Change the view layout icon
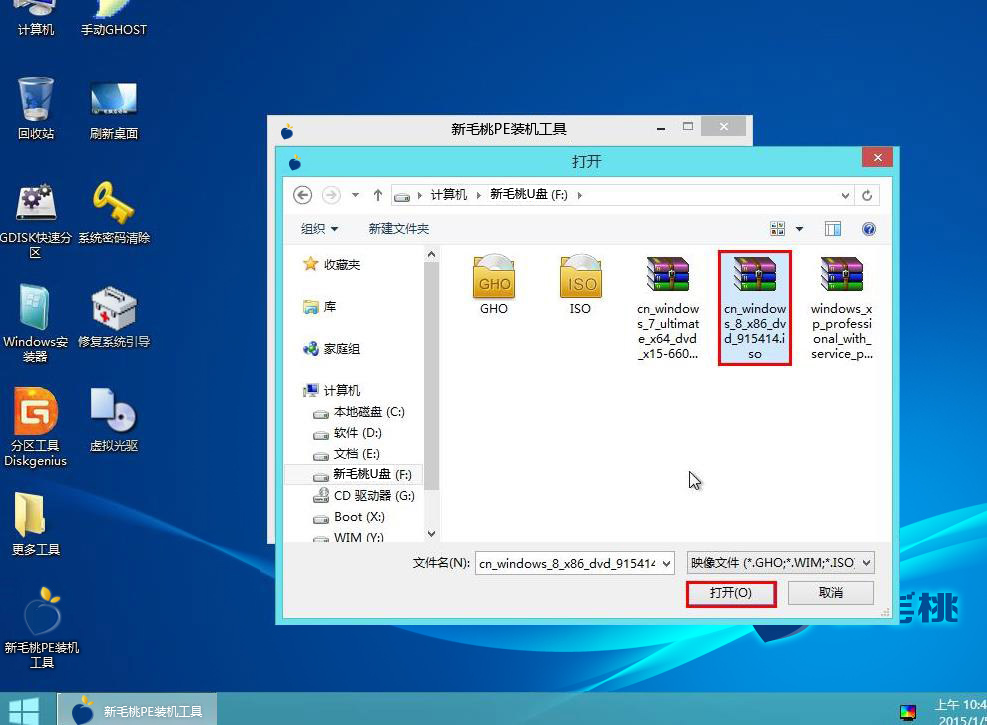Screen dimensions: 987x725 coord(777,229)
